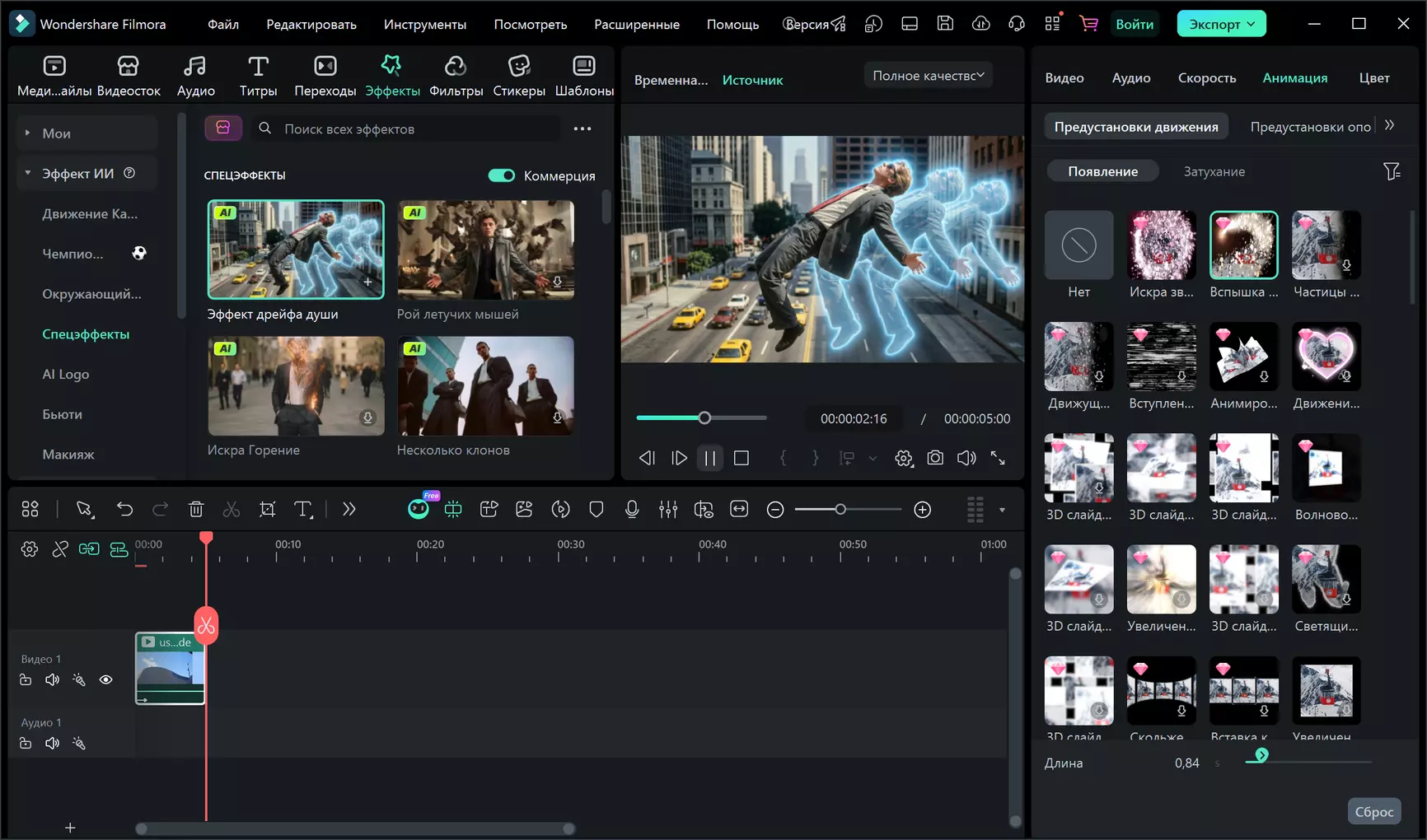Image resolution: width=1427 pixels, height=840 pixels.
Task: Open the AI assistant face icon marked Free
Action: point(419,509)
